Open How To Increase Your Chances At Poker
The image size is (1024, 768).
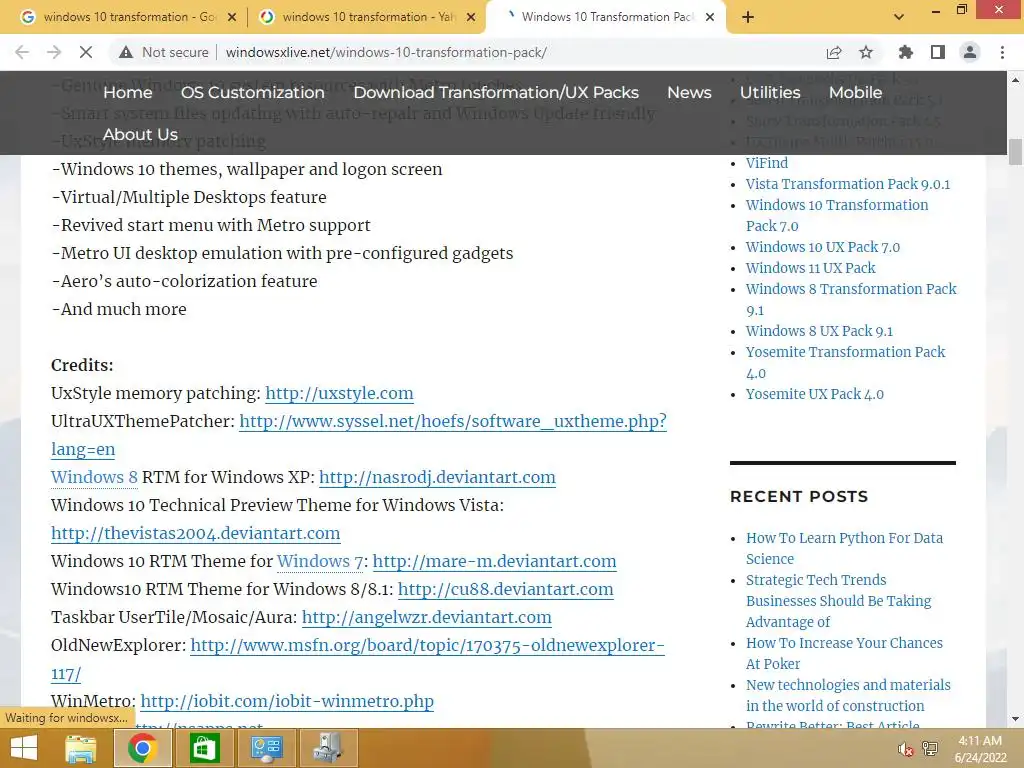click(844, 654)
